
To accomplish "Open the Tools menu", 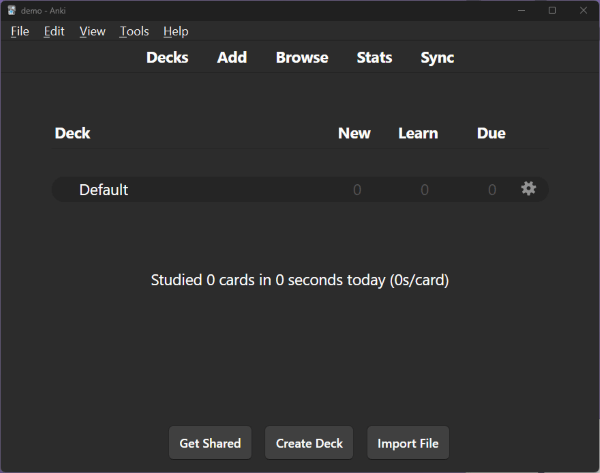I will (134, 31).
